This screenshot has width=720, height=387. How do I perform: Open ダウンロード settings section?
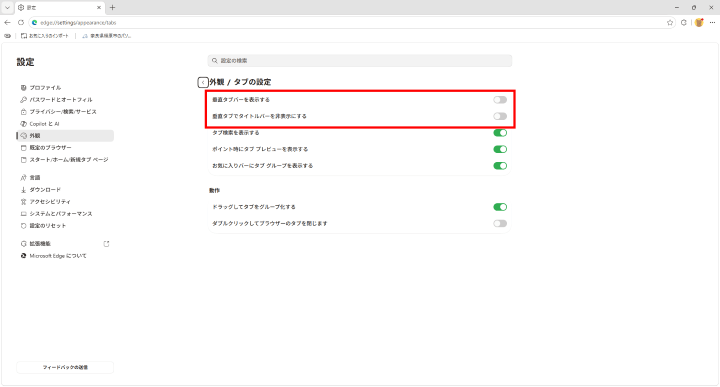[x=65, y=190]
